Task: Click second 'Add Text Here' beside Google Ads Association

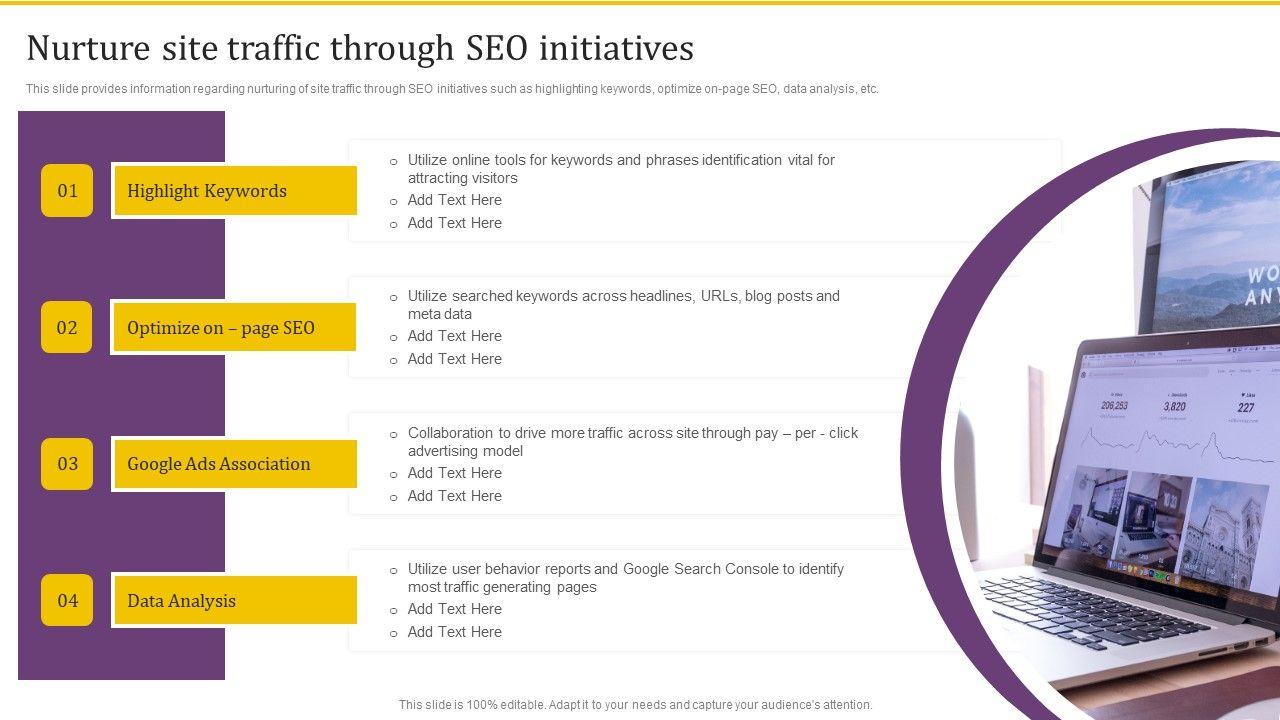Action: pos(455,496)
